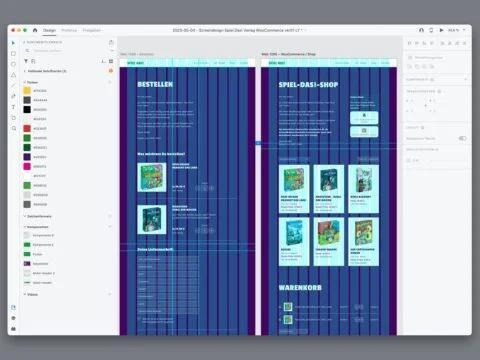Collapse the Zeichenformate section

pyautogui.click(x=25, y=216)
